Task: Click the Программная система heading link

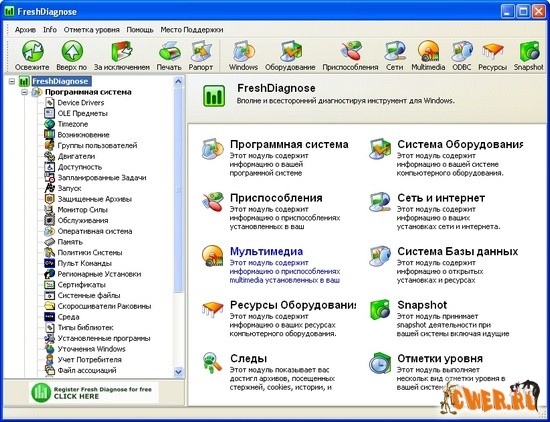Action: [x=289, y=144]
